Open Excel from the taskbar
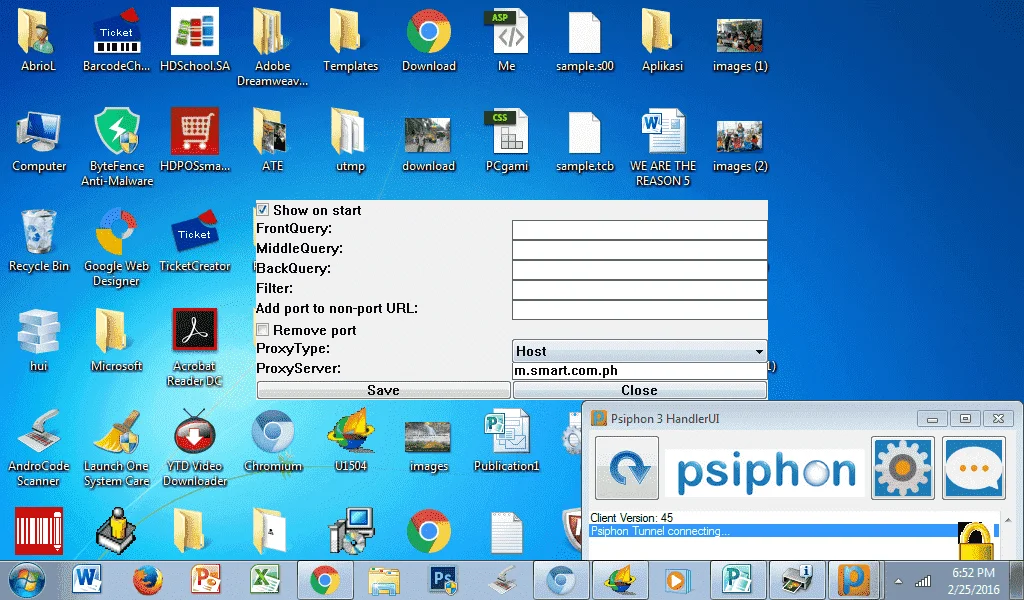 pos(265,580)
